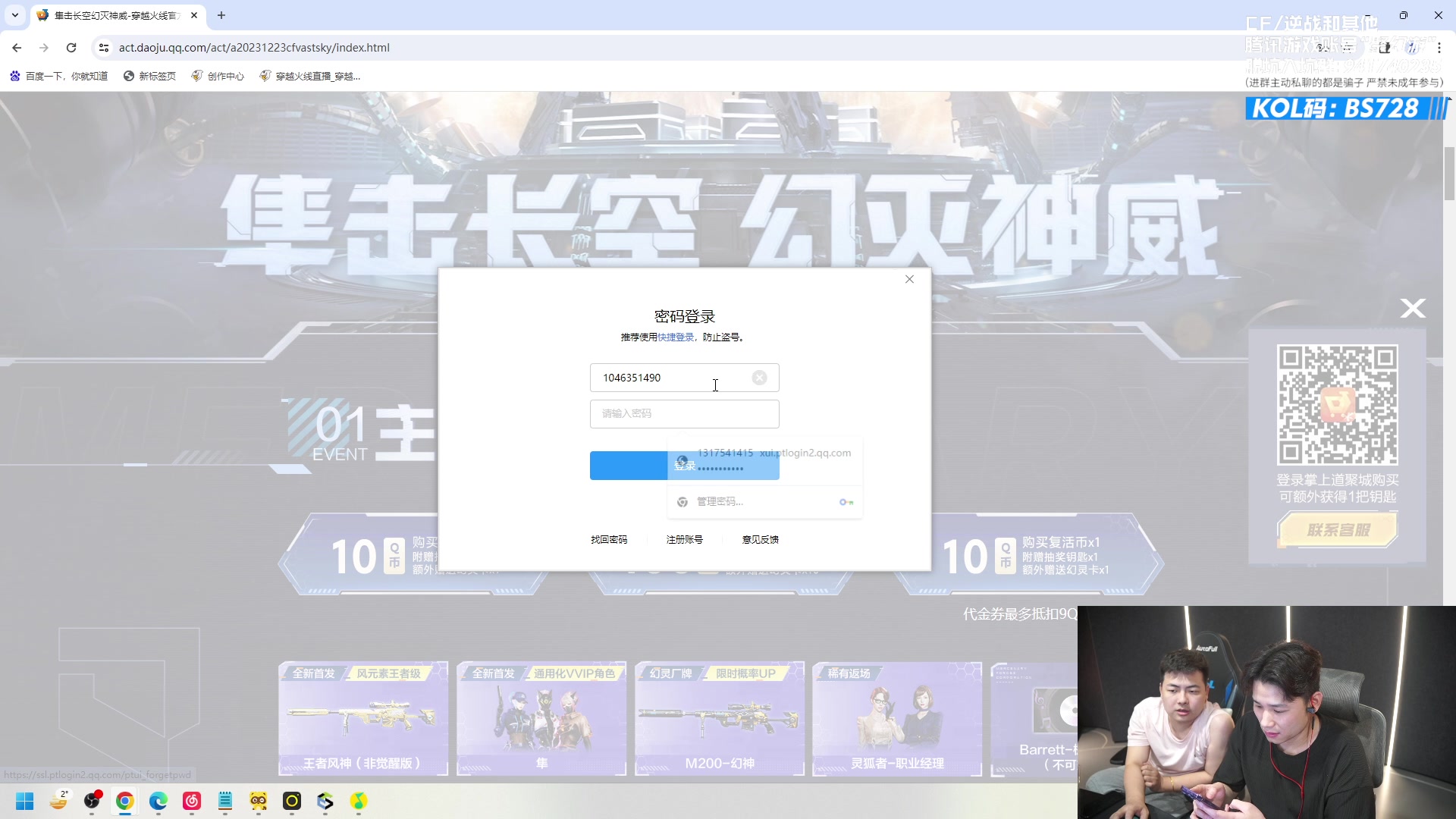Open QQ Music from the taskbar
This screenshot has width=1456, height=819.
tap(359, 802)
